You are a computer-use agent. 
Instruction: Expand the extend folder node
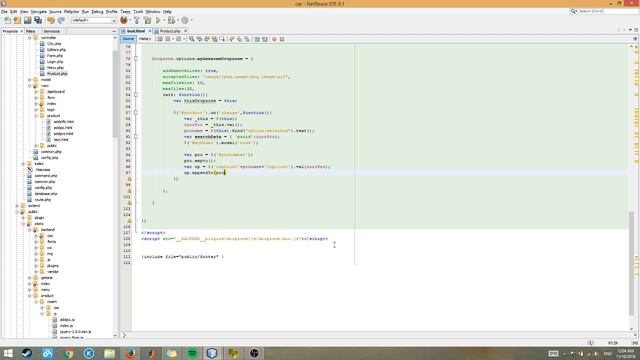coord(18,206)
